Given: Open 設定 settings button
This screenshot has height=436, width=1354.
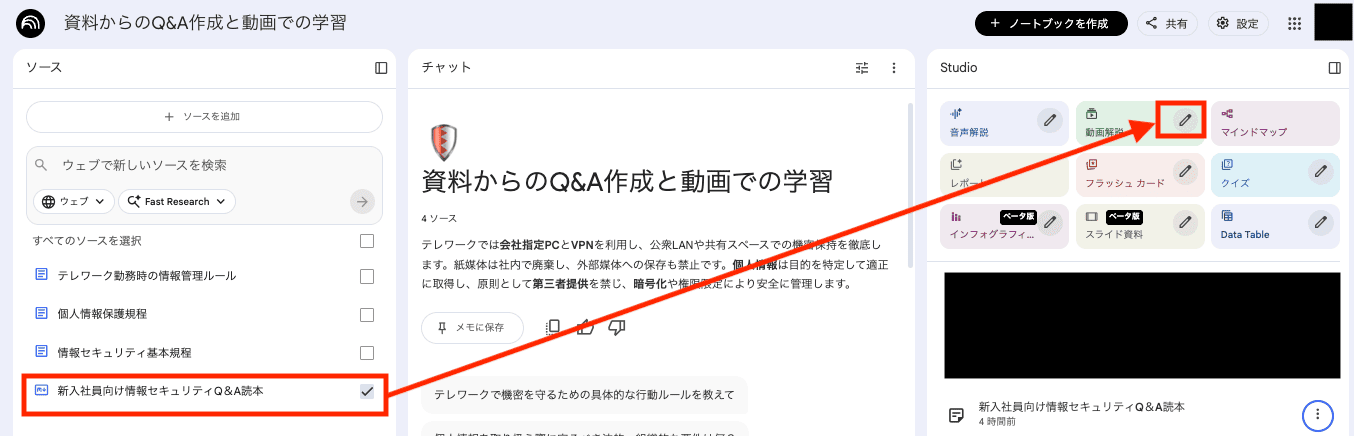Looking at the screenshot, I should click(1238, 23).
